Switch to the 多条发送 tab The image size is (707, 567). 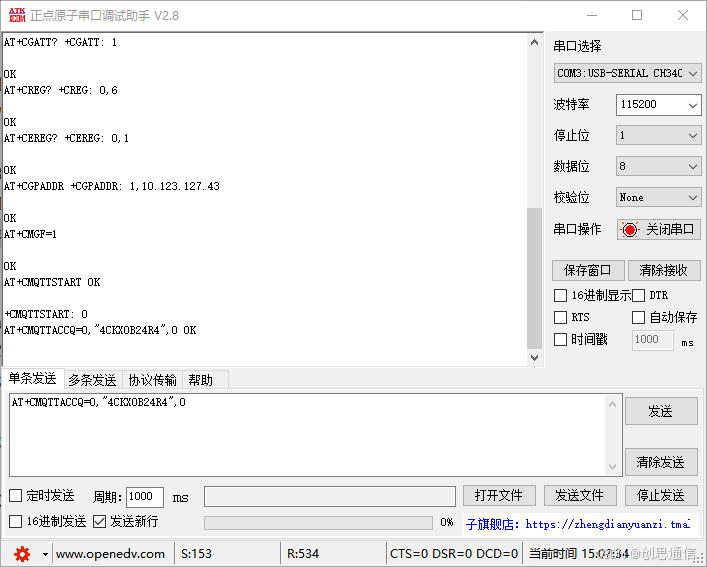click(92, 380)
